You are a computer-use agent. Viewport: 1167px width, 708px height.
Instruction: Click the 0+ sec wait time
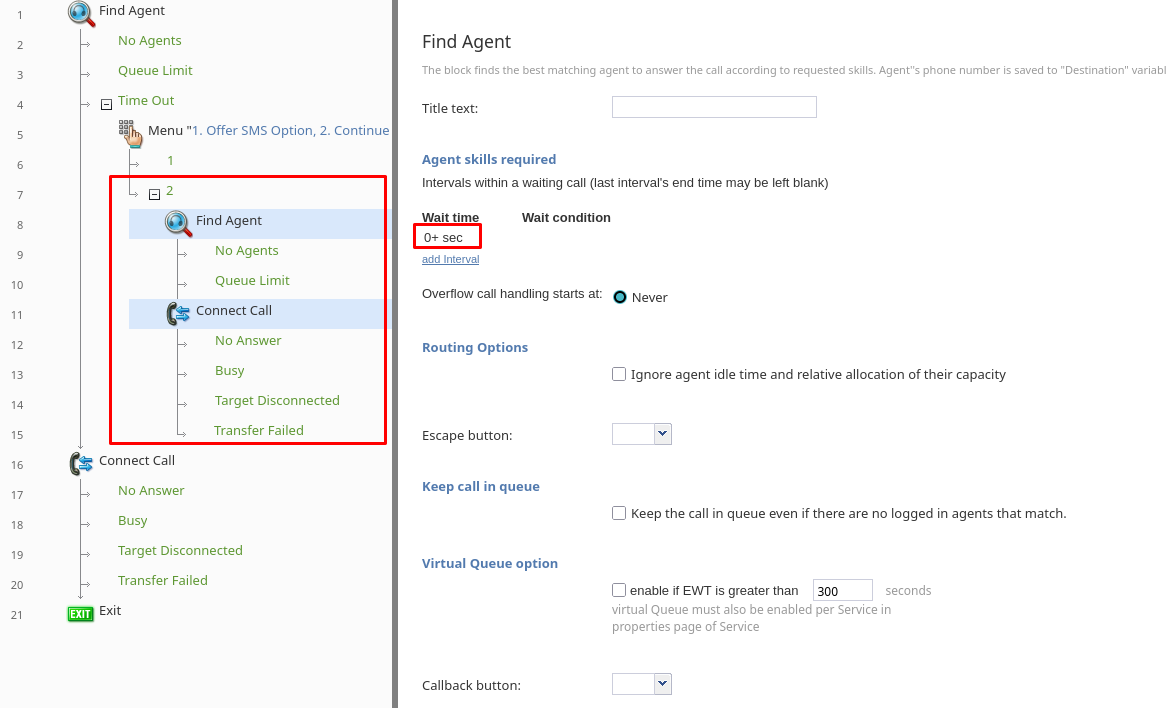(x=444, y=237)
